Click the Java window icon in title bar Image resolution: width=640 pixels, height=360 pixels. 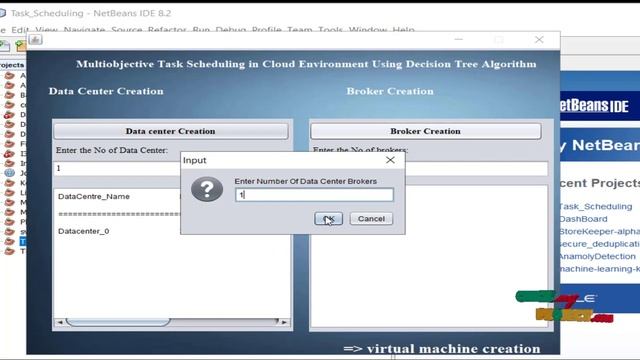tap(35, 40)
